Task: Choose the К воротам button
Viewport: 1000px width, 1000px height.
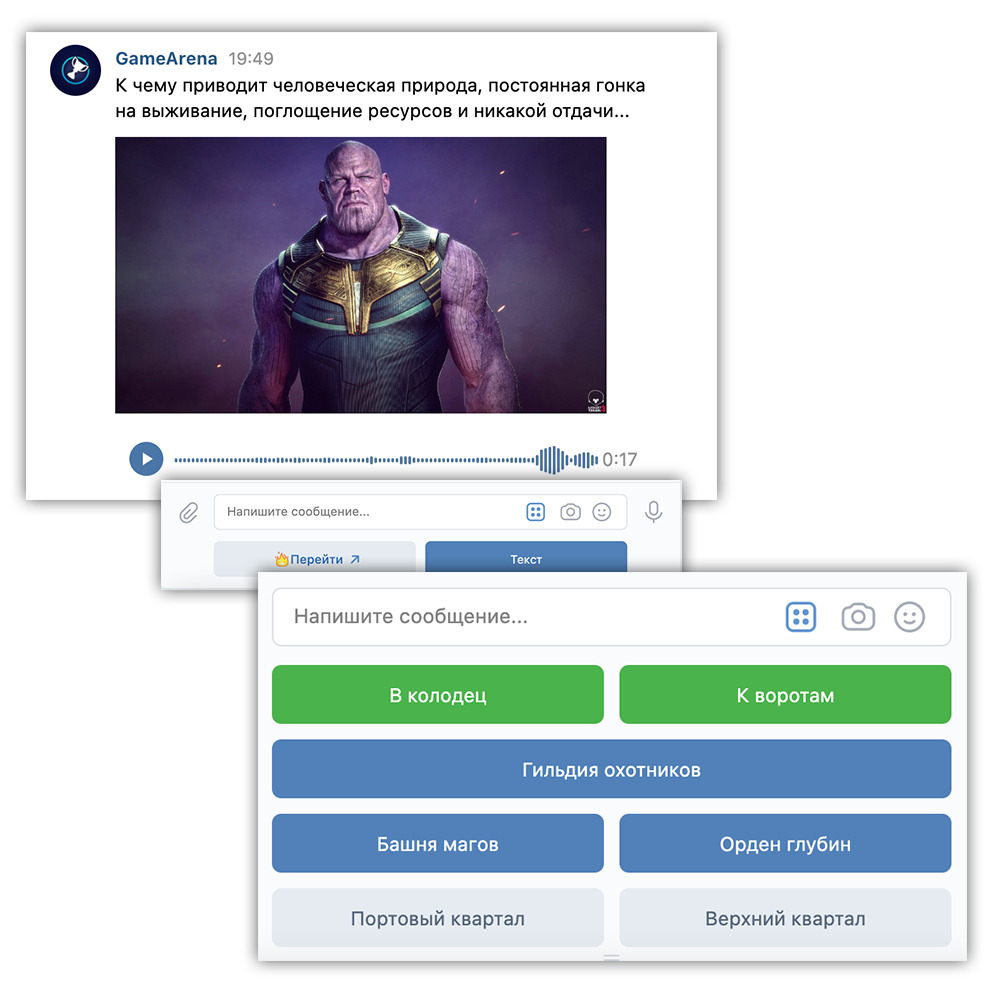Action: click(x=785, y=695)
